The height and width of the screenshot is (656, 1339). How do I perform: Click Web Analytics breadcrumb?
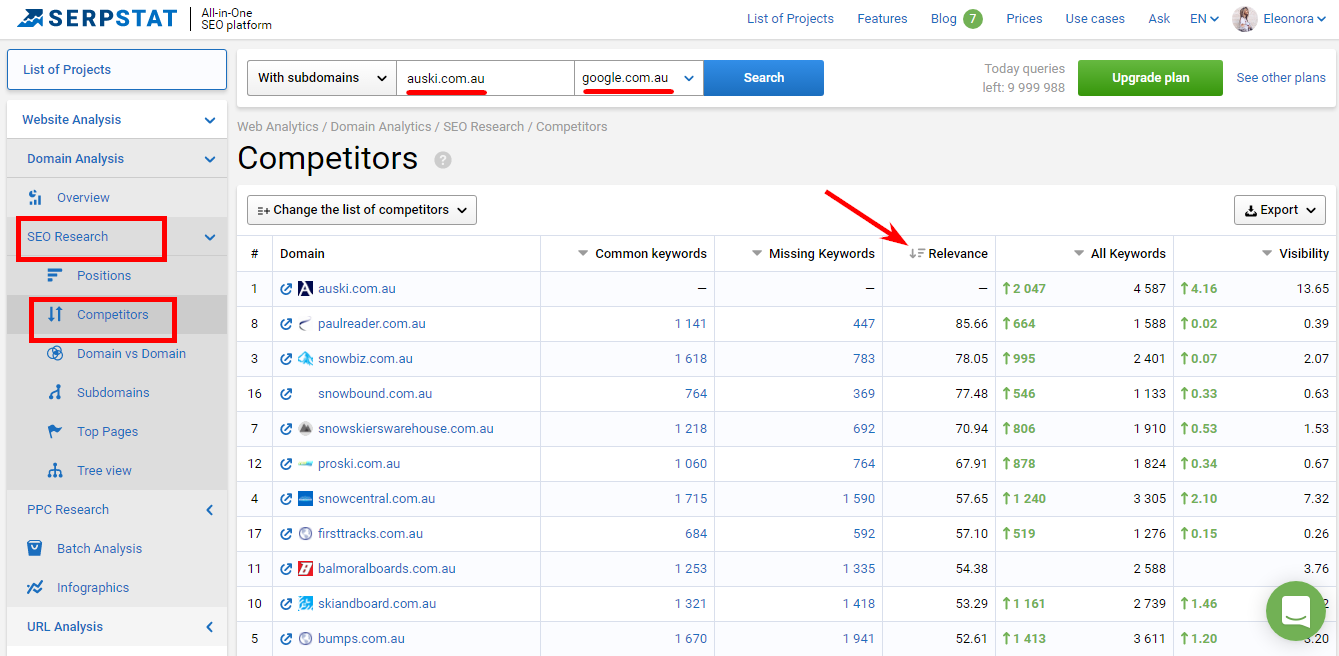click(278, 127)
